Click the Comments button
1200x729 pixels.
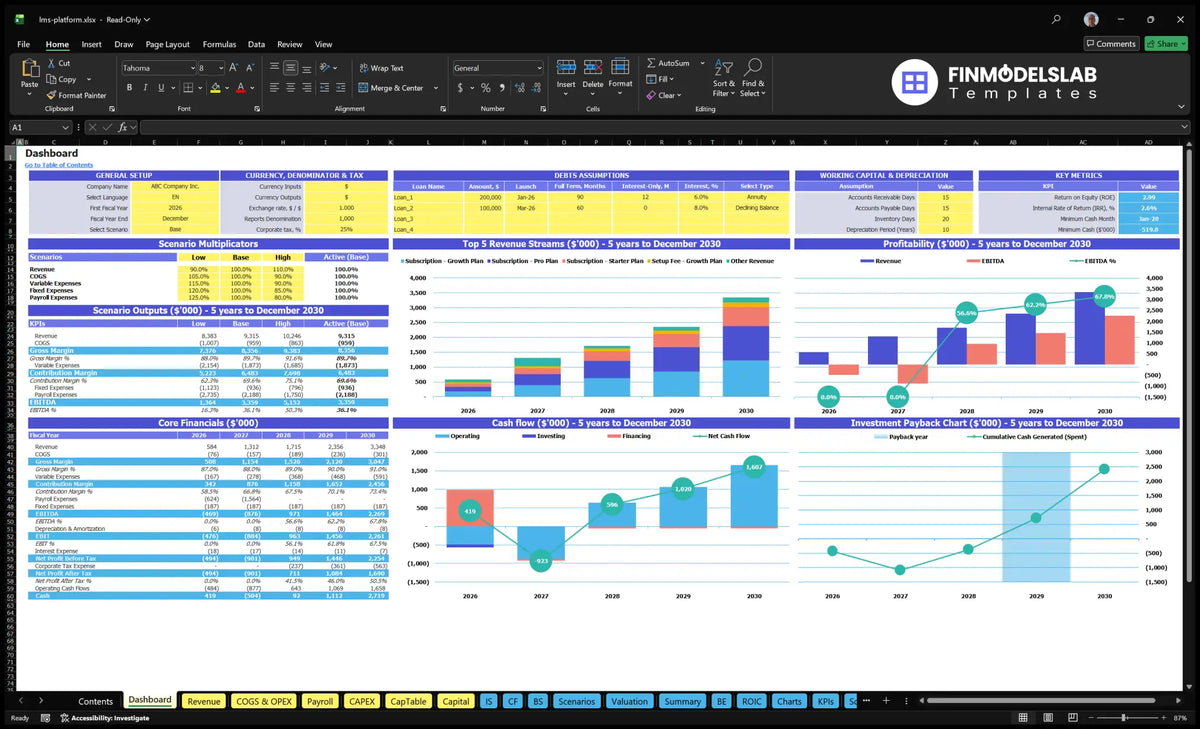[x=1111, y=43]
